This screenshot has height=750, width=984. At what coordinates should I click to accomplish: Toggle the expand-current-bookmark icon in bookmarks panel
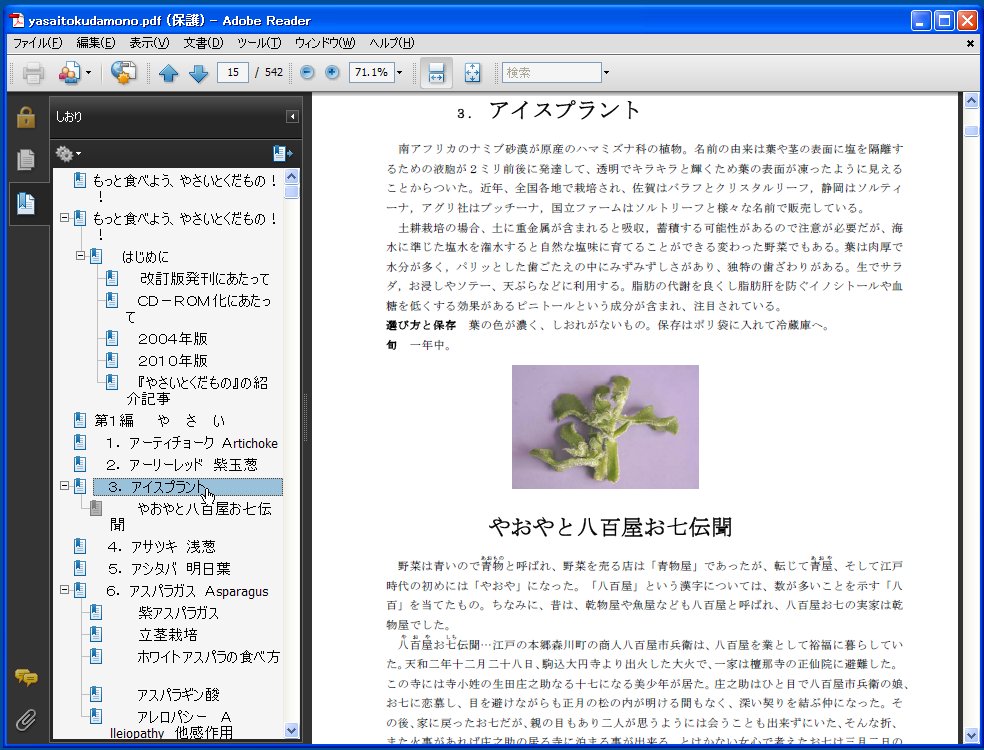pos(281,152)
